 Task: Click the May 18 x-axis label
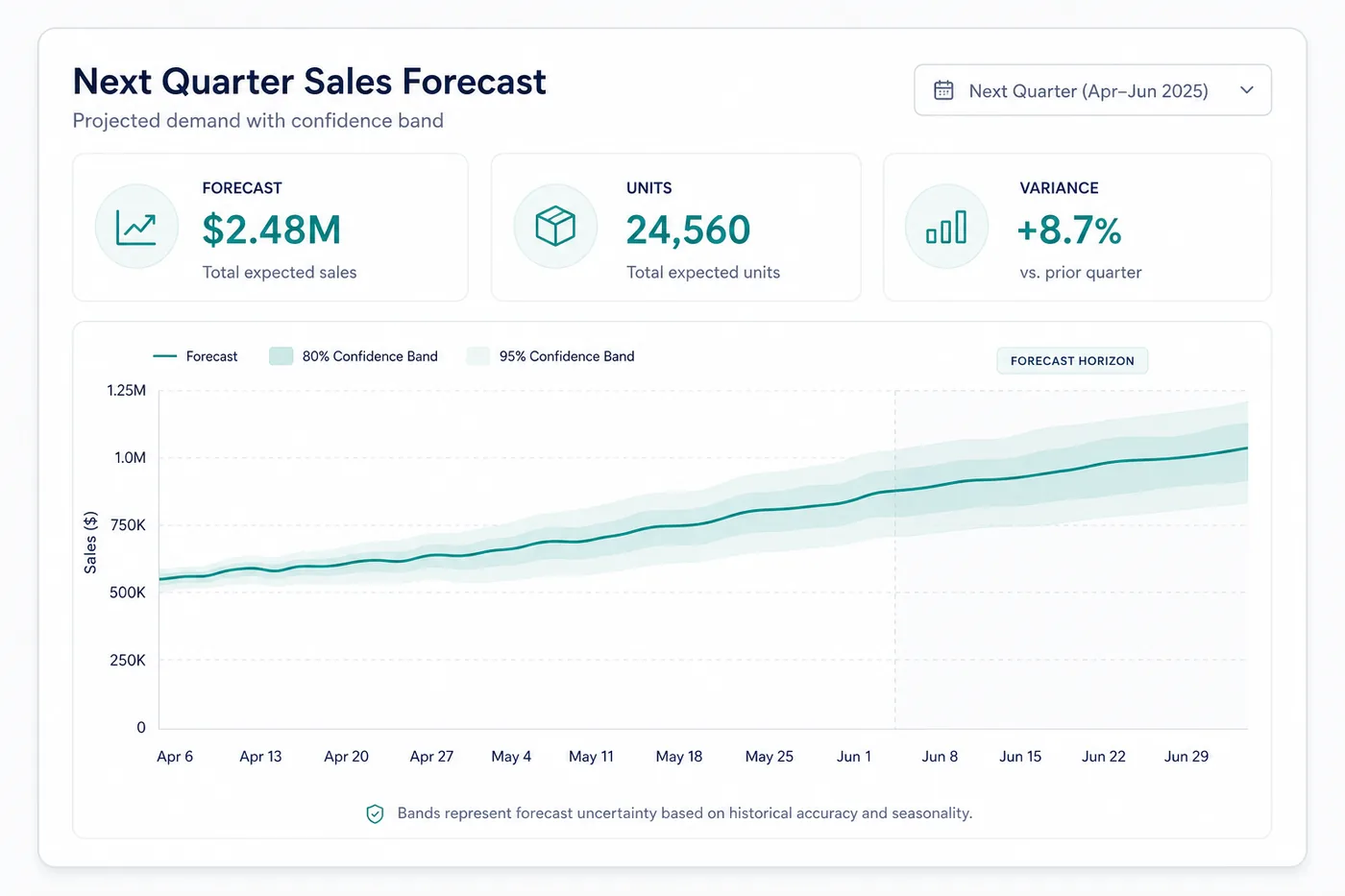(x=679, y=757)
